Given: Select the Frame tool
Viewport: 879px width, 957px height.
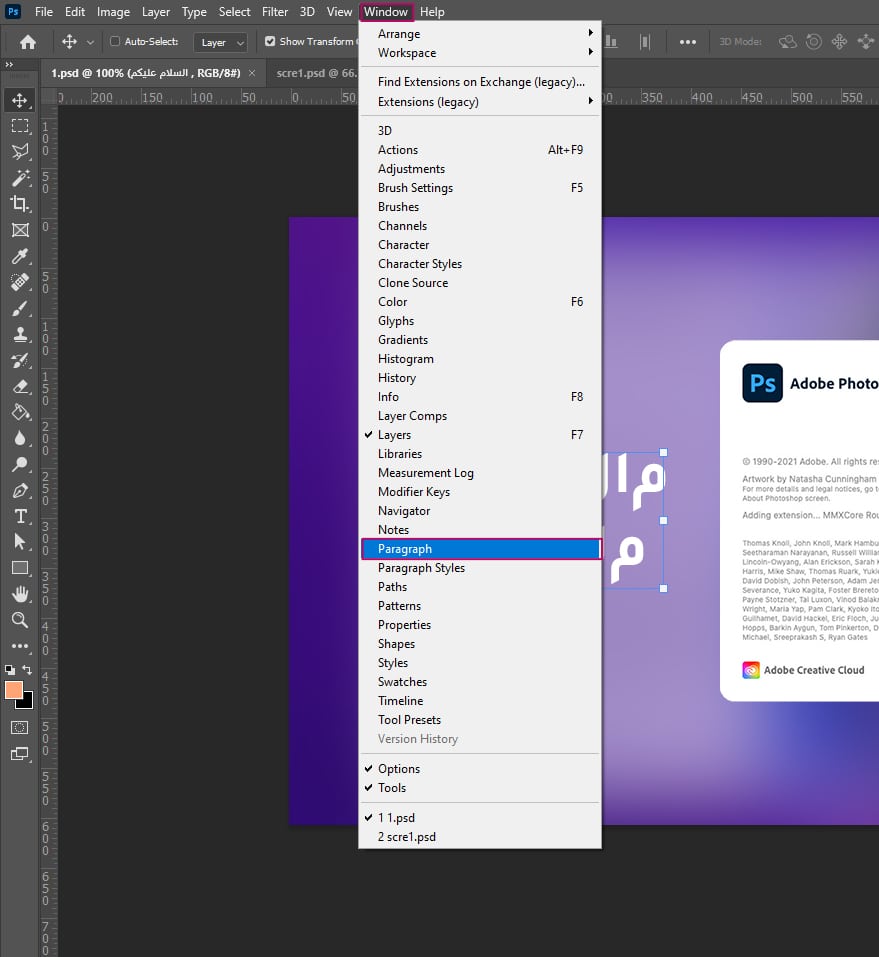Looking at the screenshot, I should pyautogui.click(x=20, y=230).
